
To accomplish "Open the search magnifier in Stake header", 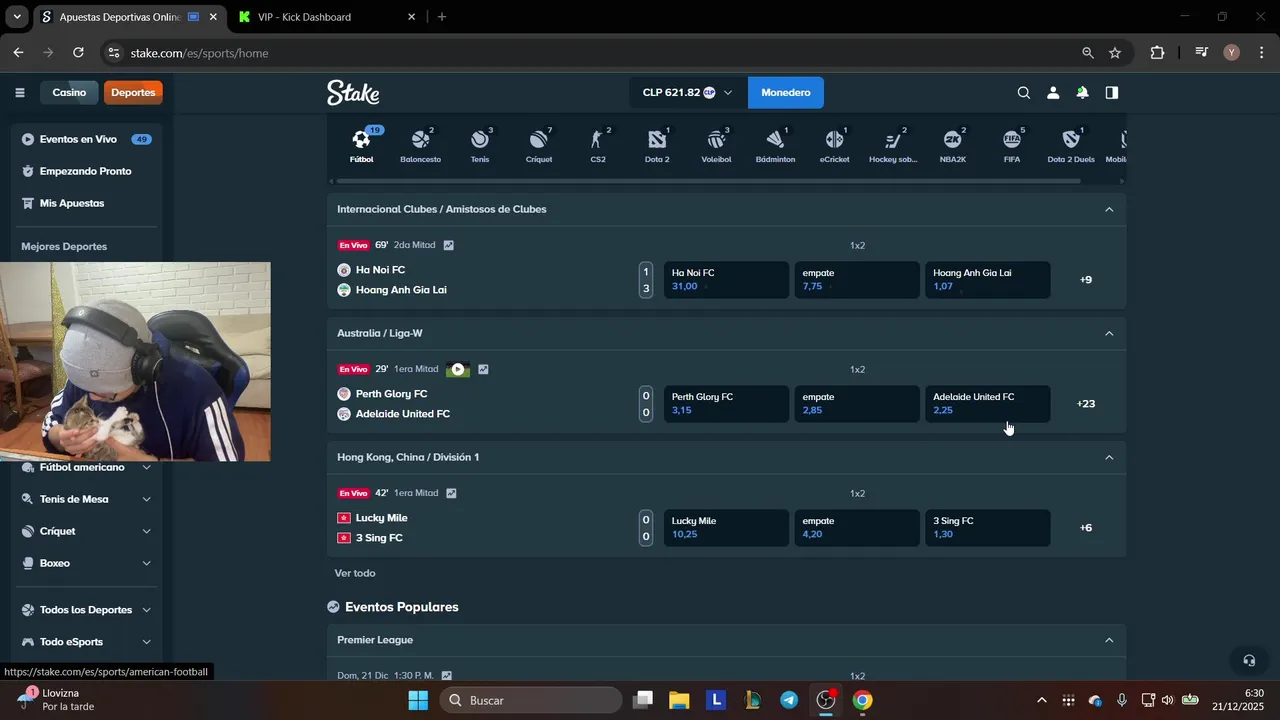I will coord(1023,93).
